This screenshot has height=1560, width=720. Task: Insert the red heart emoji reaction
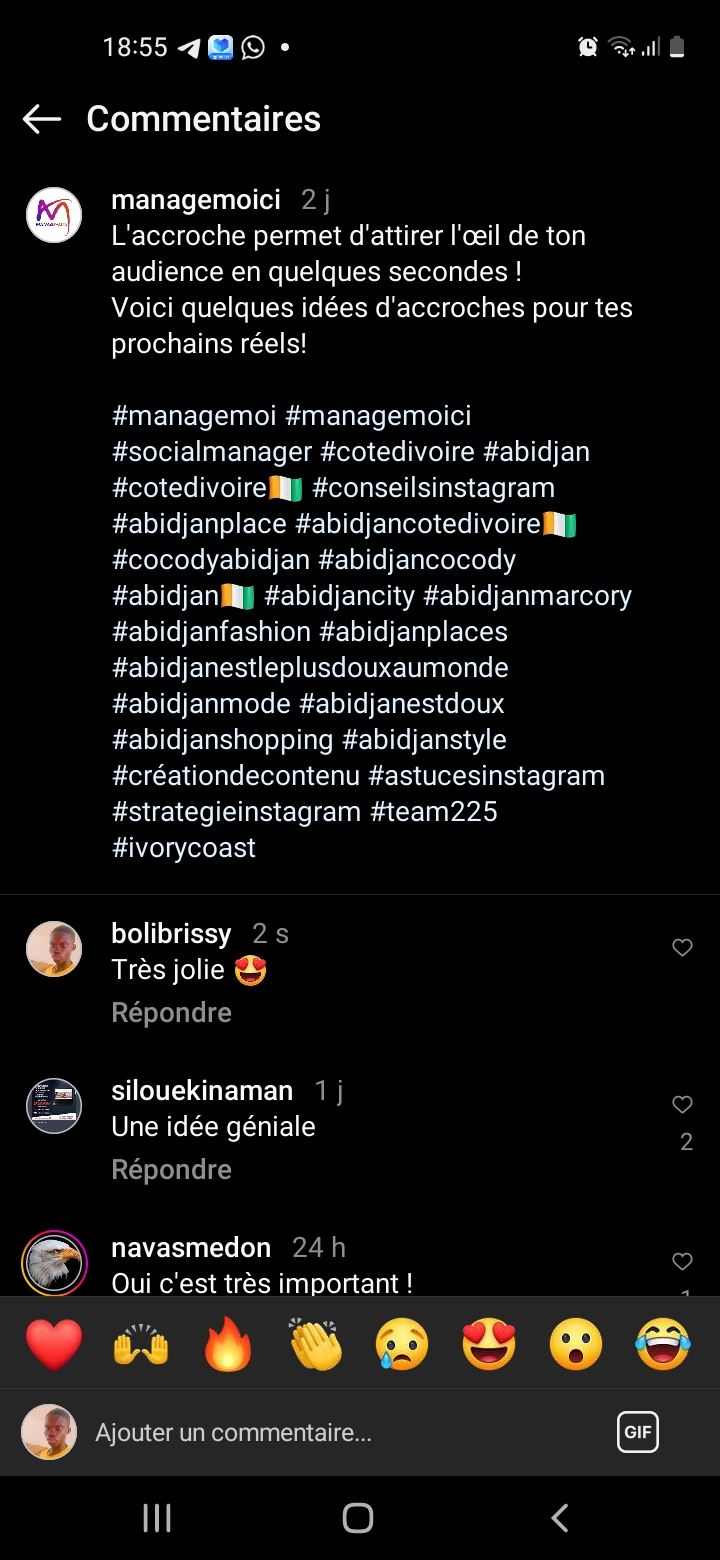coord(54,1345)
